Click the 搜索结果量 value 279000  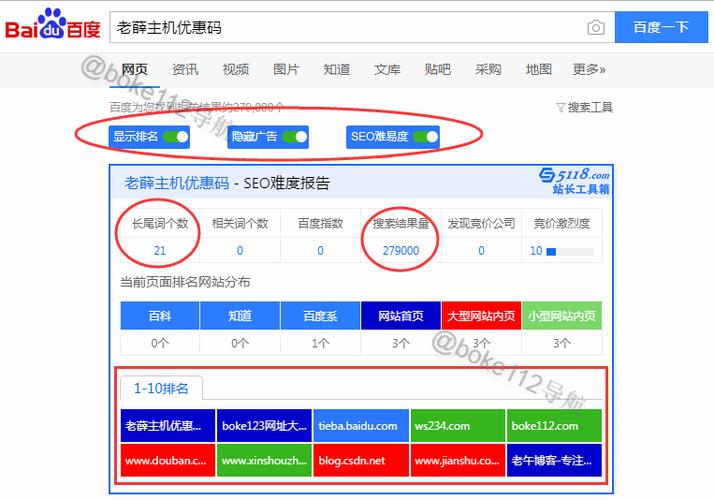[401, 250]
